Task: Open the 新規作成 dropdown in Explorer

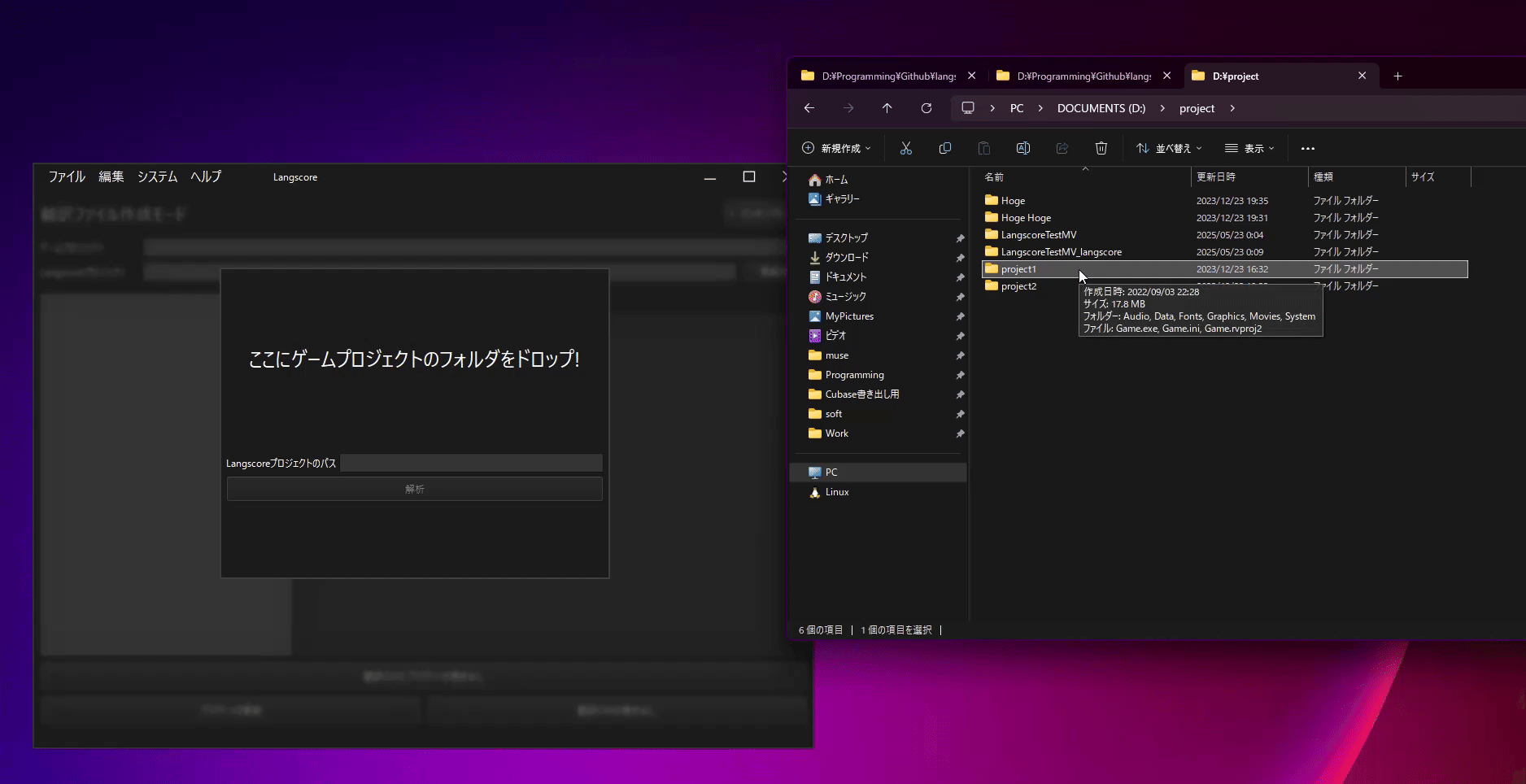Action: (836, 148)
